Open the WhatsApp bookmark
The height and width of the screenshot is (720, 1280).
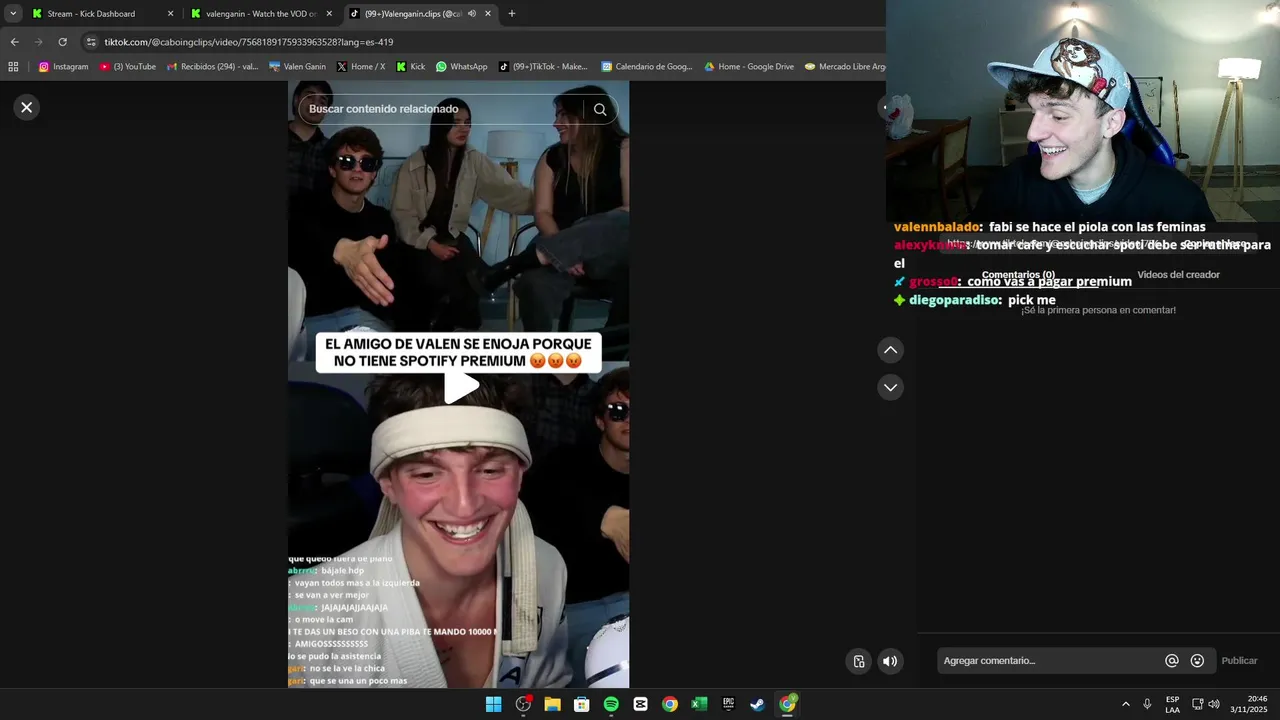pyautogui.click(x=461, y=67)
